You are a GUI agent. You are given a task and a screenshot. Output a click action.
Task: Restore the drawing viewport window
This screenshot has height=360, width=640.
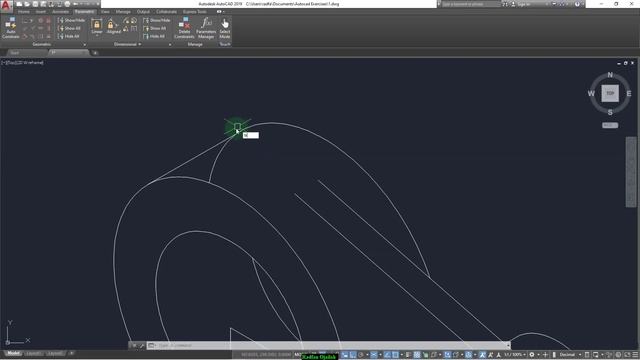pos(625,63)
